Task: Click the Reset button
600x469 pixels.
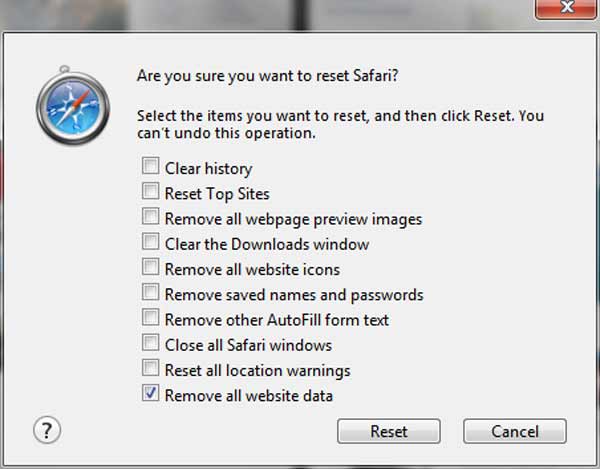Action: pos(389,431)
